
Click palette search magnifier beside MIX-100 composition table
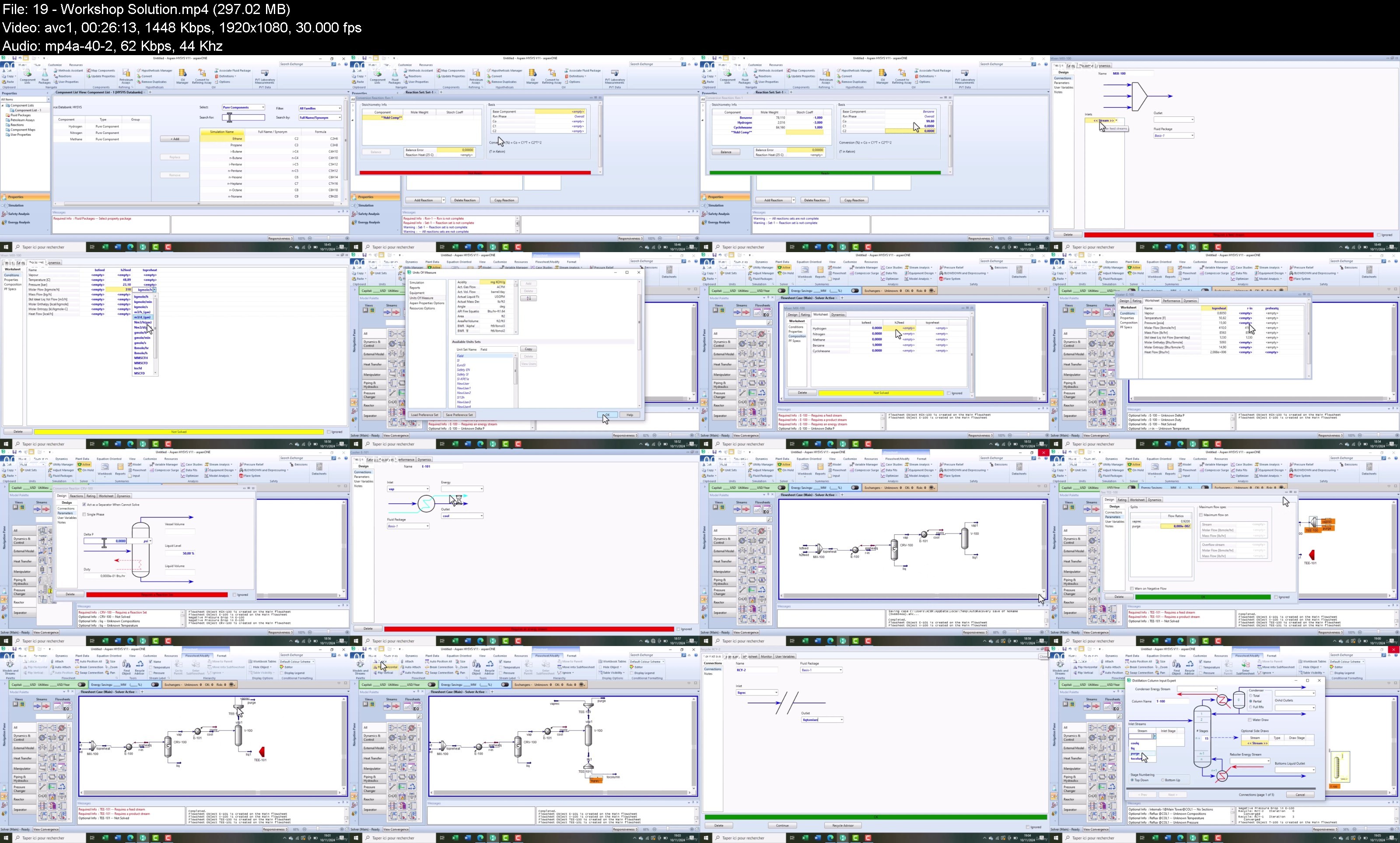(x=769, y=323)
